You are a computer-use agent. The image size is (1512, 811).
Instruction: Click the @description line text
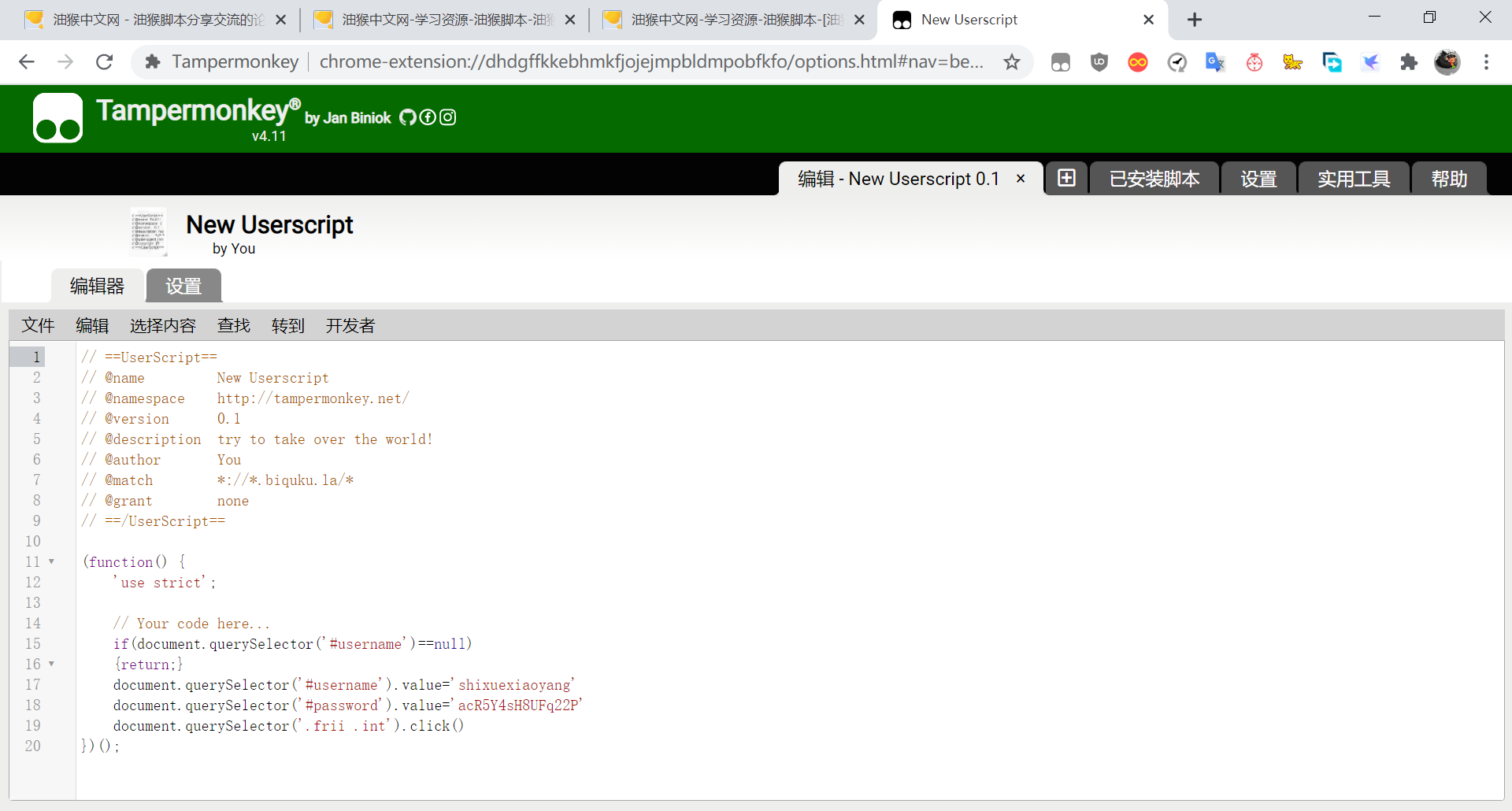pyautogui.click(x=257, y=439)
